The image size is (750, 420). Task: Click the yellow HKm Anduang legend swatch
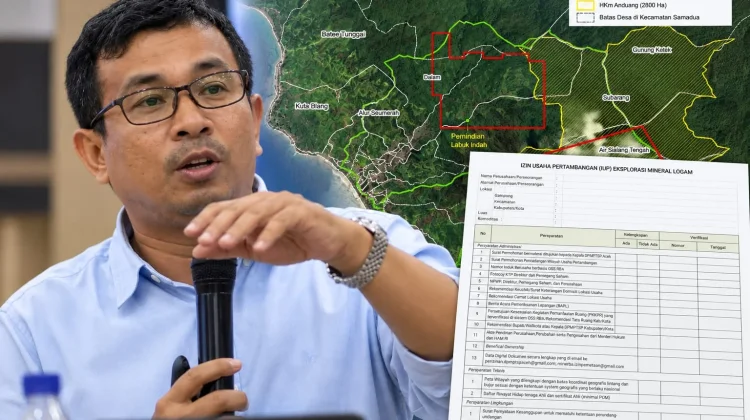tap(585, 5)
